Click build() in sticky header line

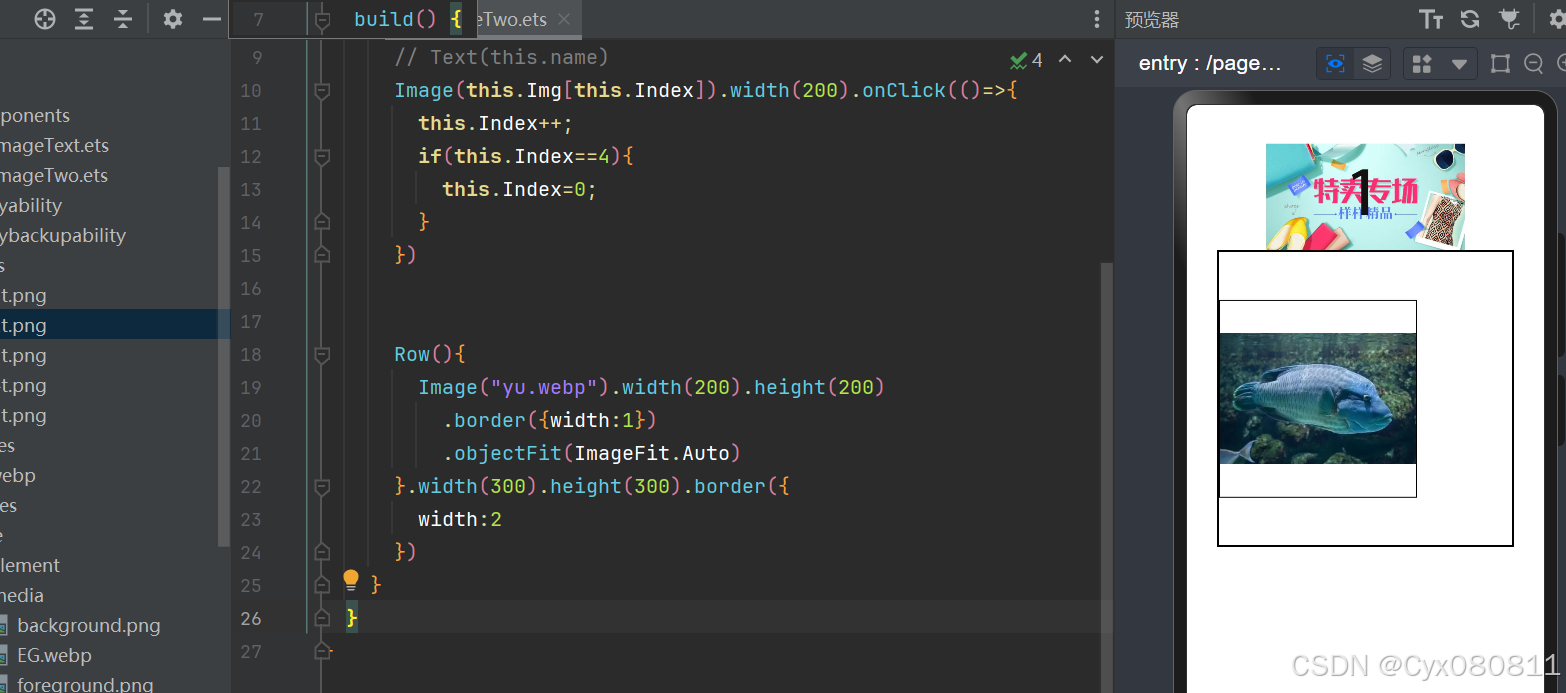coord(395,19)
